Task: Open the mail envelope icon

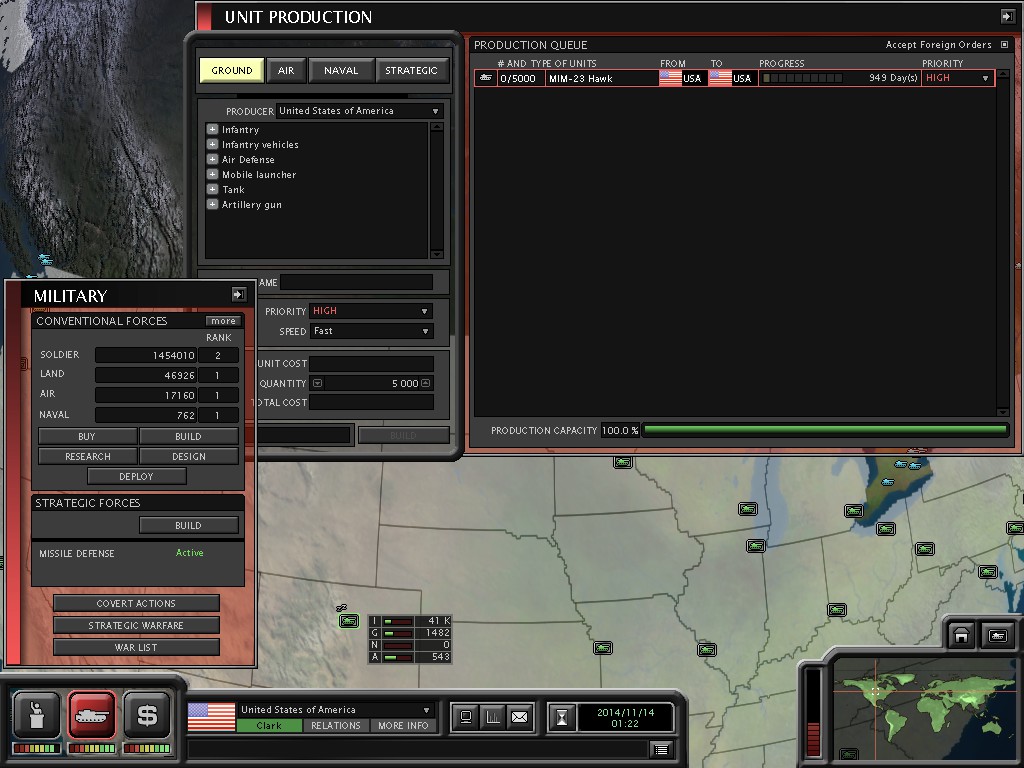Action: tap(520, 717)
